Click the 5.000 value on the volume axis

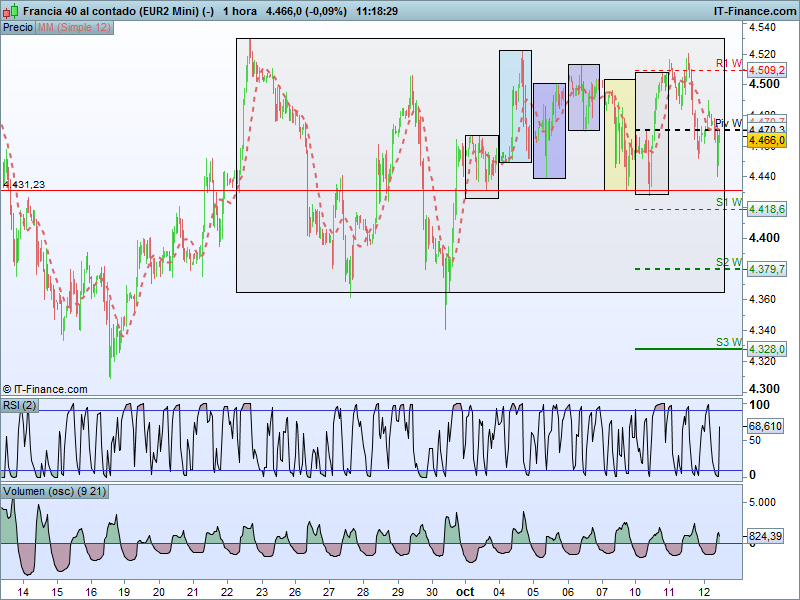762,502
